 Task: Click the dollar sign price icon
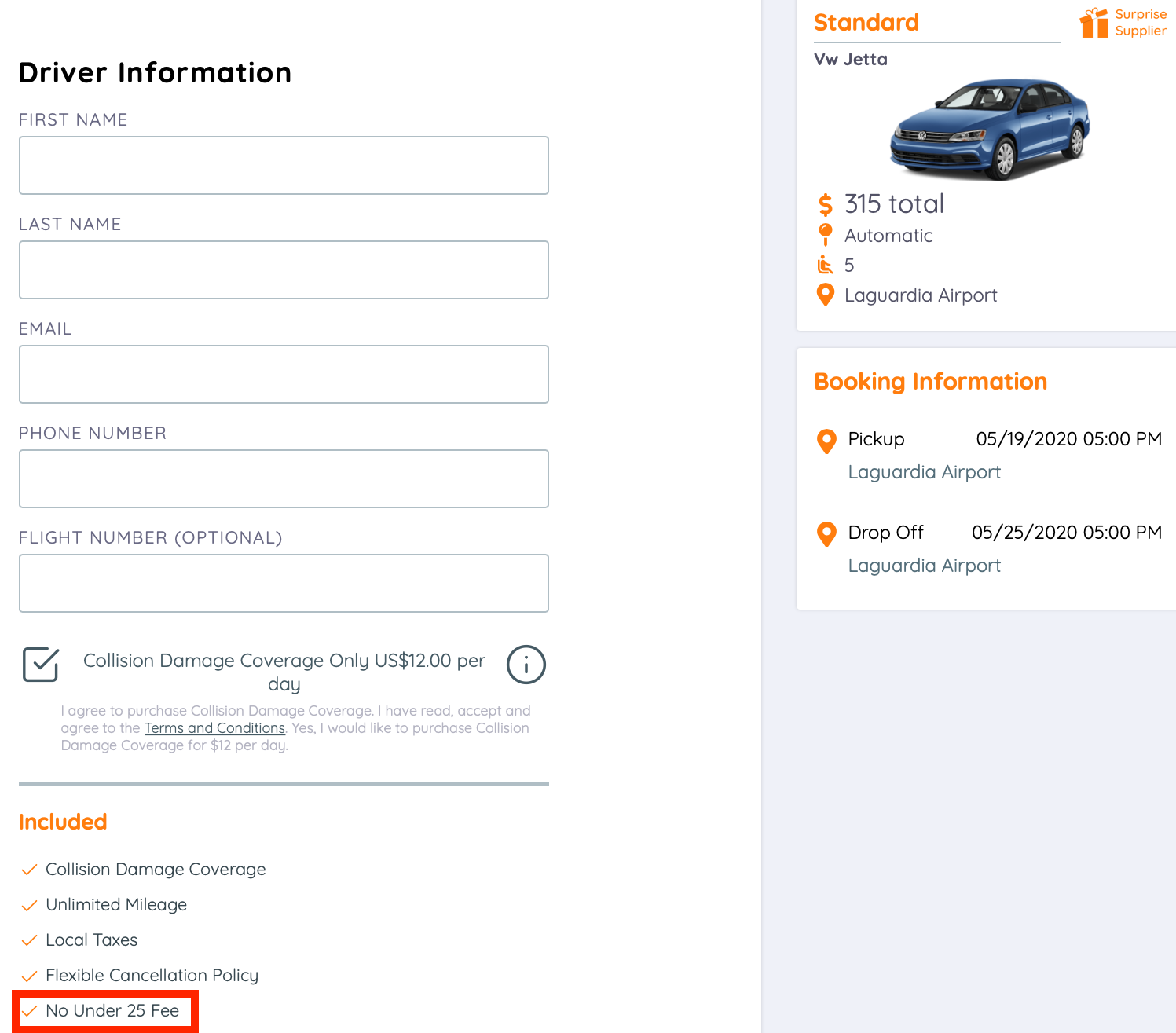click(825, 204)
